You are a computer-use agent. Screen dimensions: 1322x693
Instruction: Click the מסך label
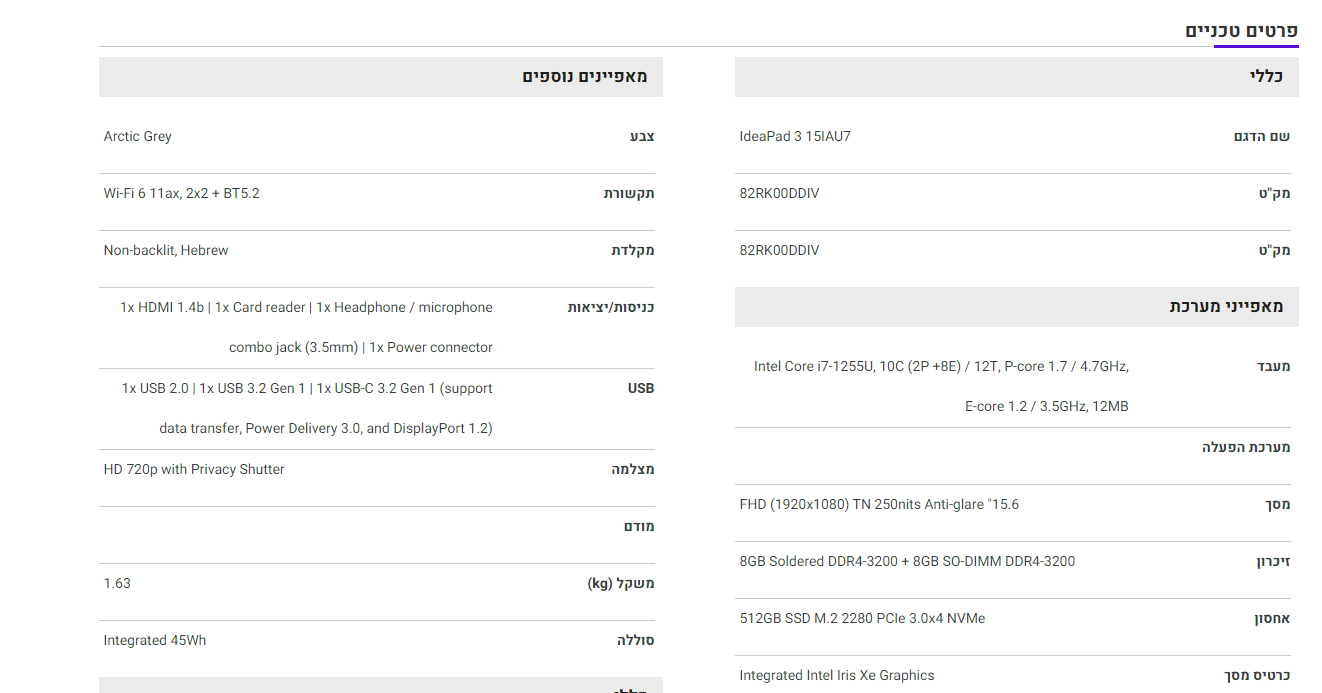tap(1278, 504)
